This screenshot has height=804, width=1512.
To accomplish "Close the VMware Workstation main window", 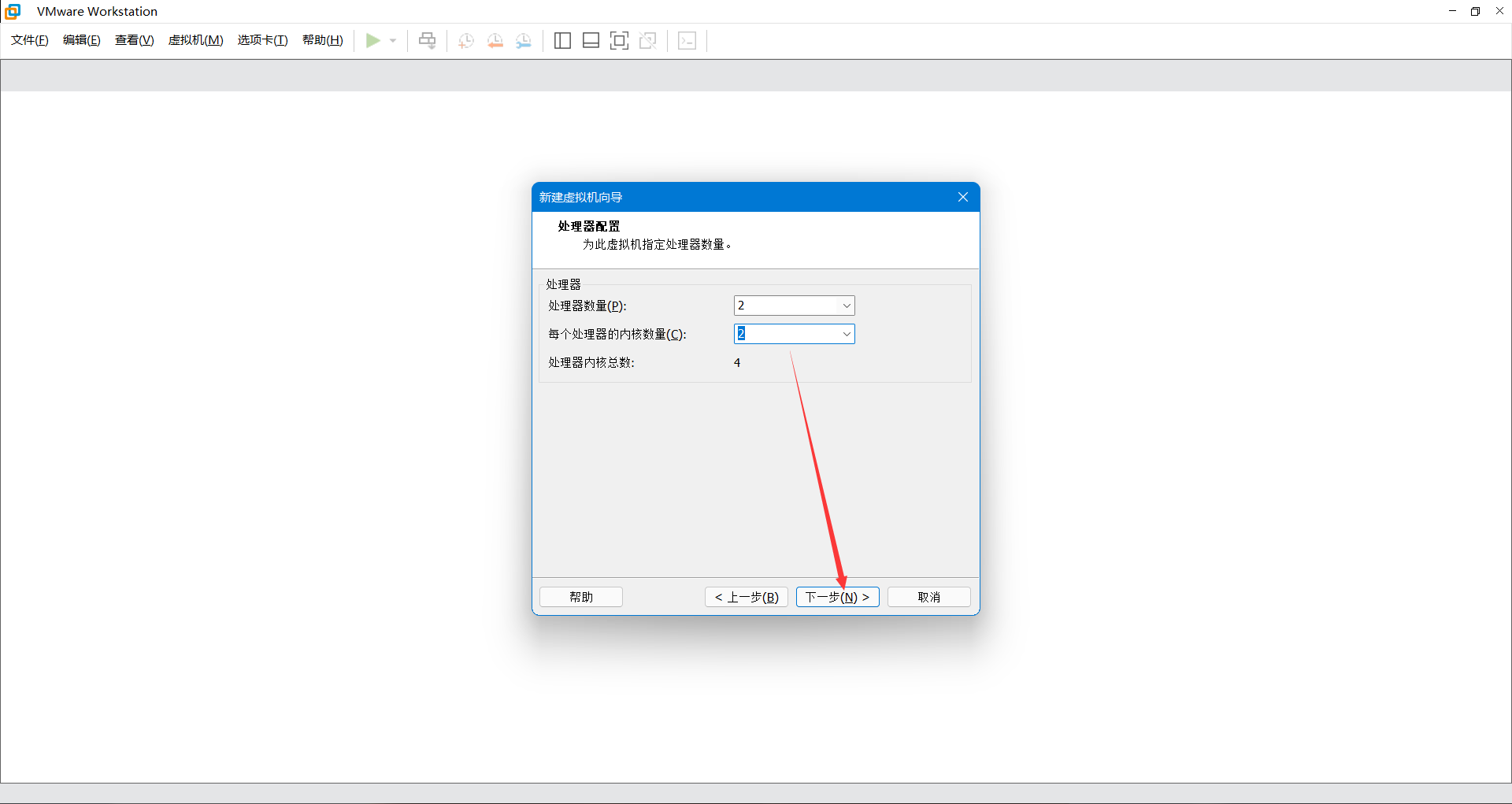I will point(1499,11).
